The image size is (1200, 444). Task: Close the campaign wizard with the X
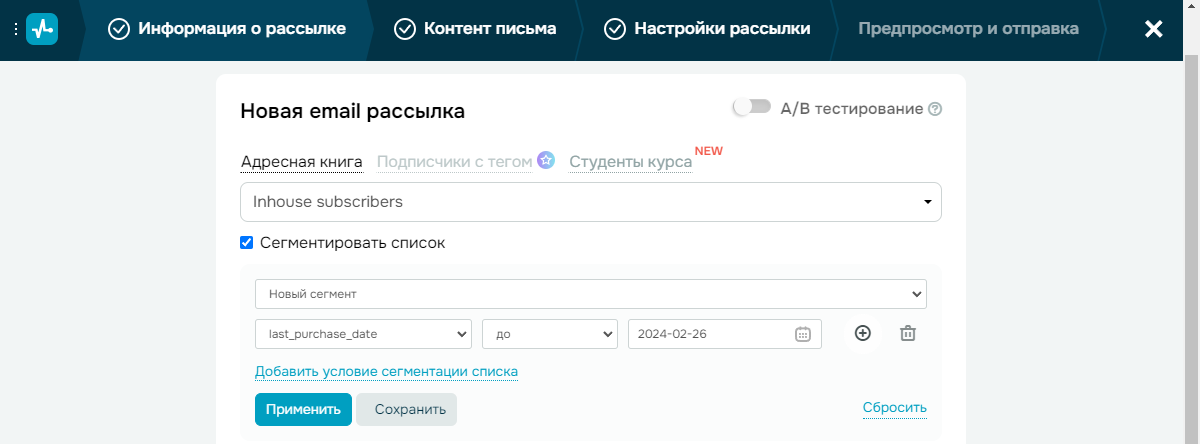1153,29
